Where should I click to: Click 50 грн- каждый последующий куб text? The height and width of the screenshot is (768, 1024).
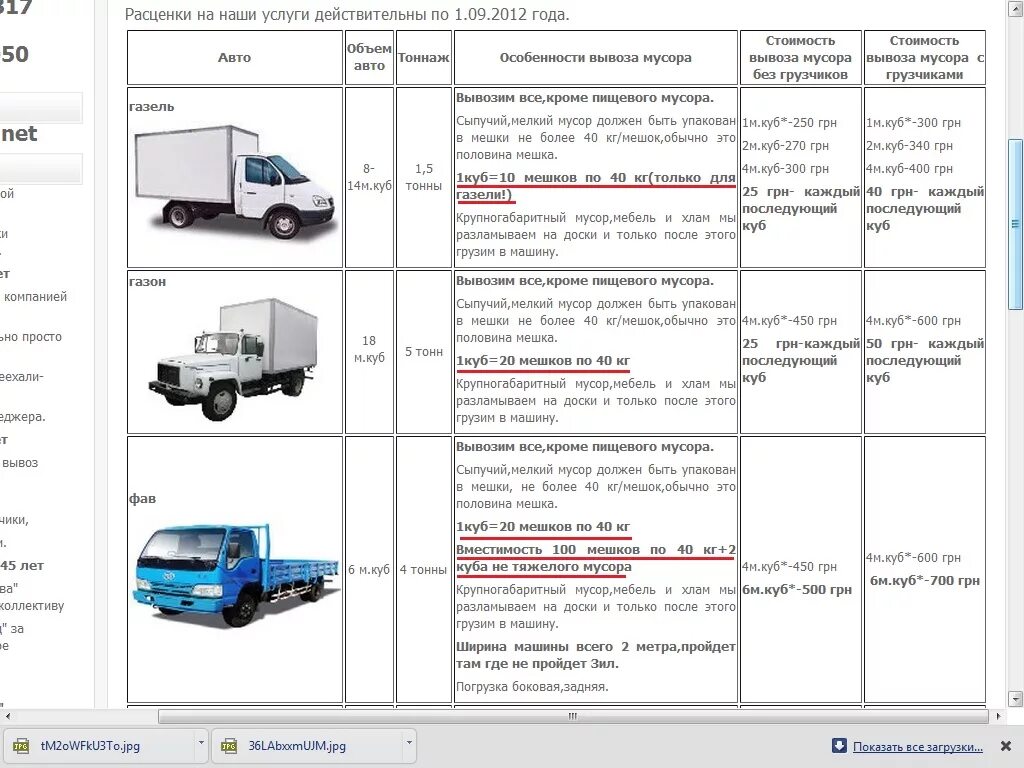(925, 360)
